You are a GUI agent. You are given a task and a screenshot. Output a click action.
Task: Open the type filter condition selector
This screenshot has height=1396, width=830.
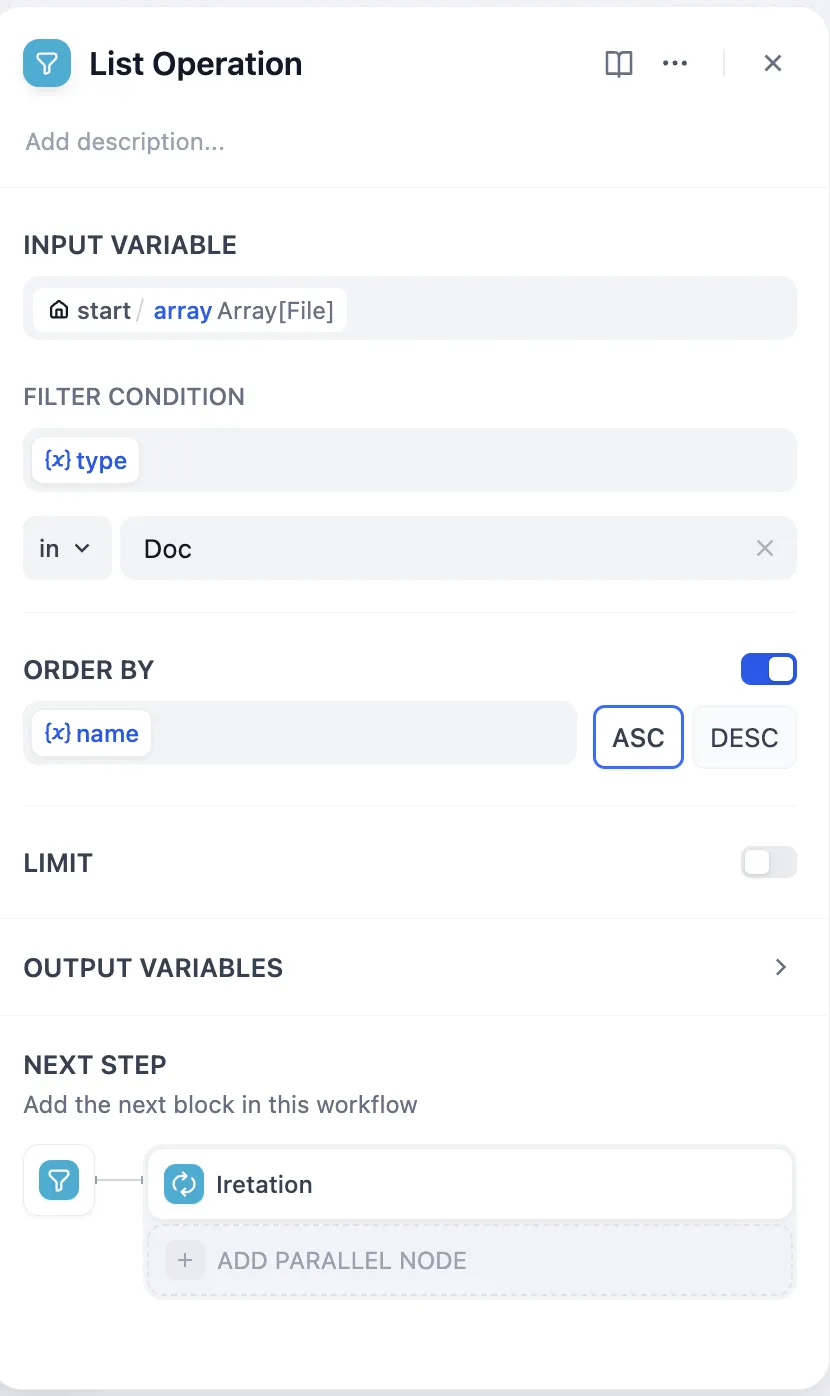pos(86,460)
